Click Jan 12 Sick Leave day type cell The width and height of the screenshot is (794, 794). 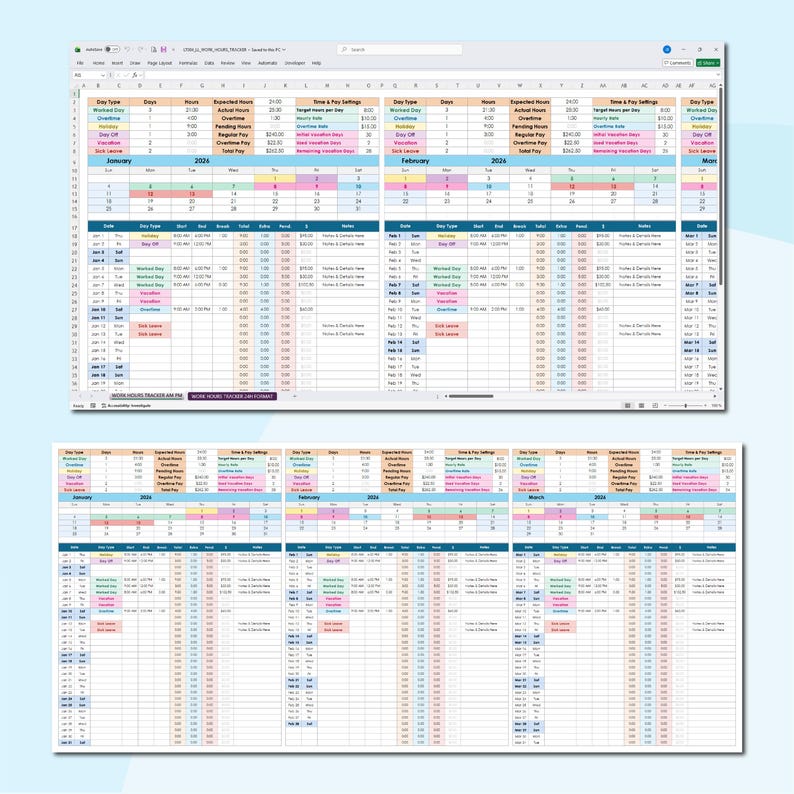click(x=150, y=326)
